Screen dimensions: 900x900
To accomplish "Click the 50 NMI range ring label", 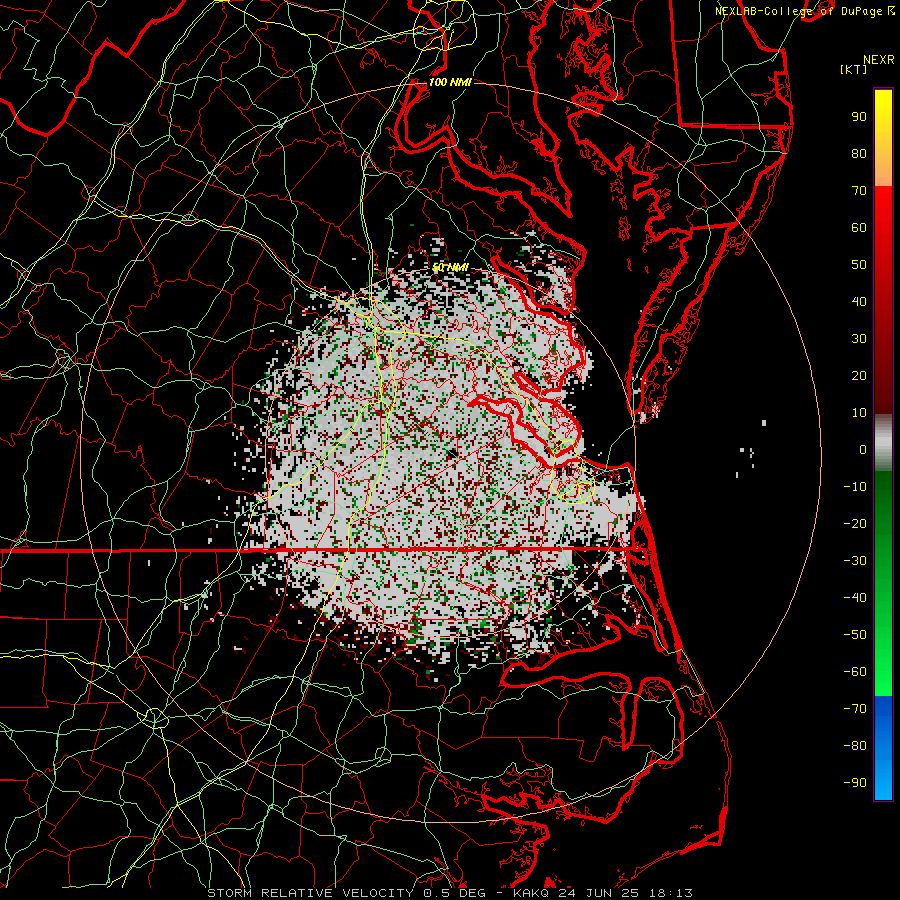I will coord(451,267).
